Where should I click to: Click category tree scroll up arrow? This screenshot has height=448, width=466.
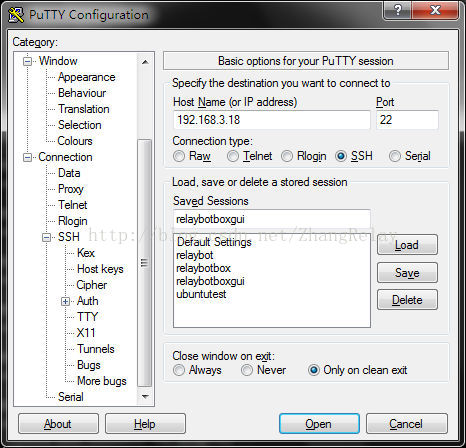pos(145,62)
